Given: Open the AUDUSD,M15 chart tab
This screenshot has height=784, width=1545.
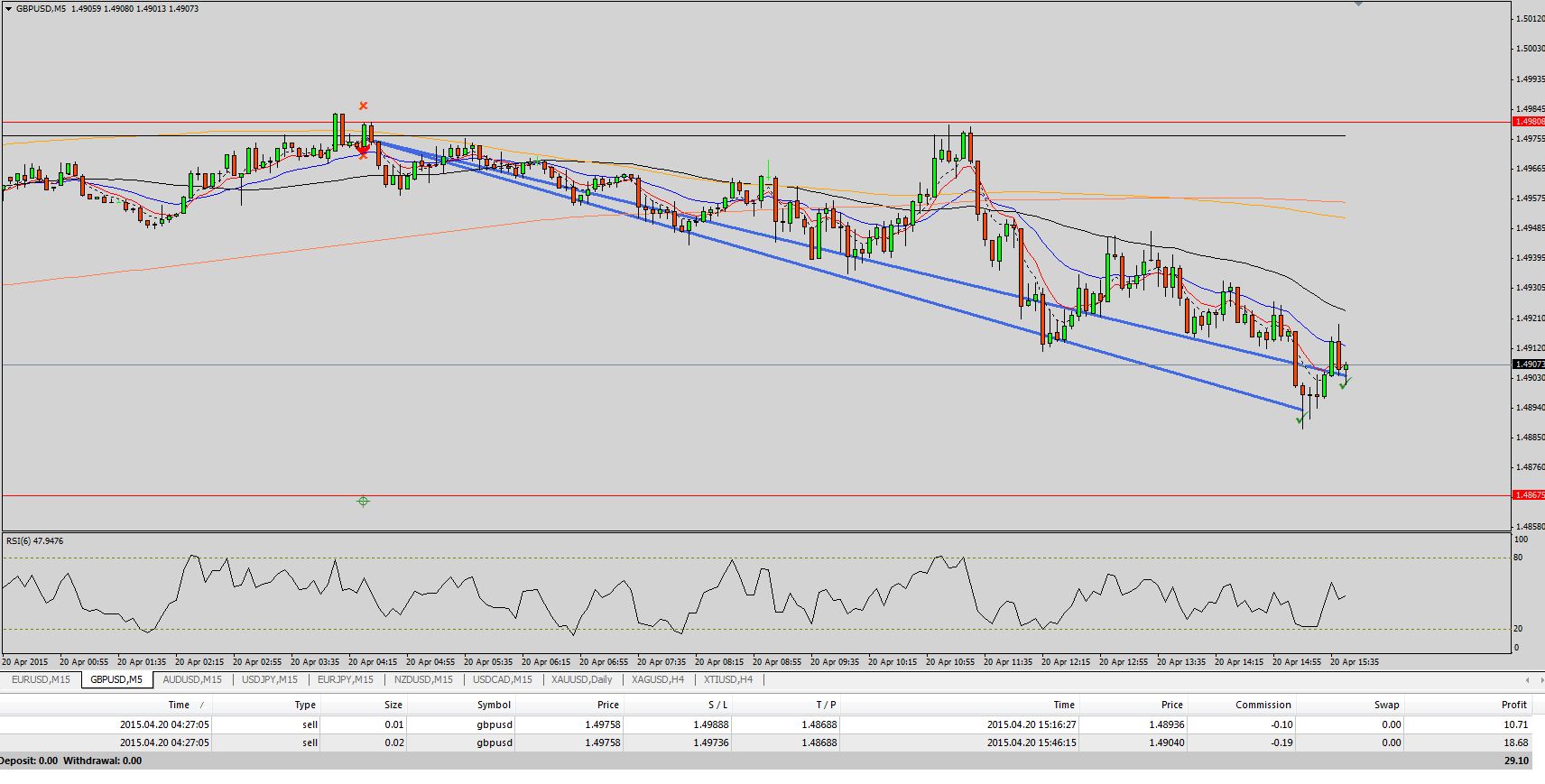Looking at the screenshot, I should pyautogui.click(x=192, y=679).
